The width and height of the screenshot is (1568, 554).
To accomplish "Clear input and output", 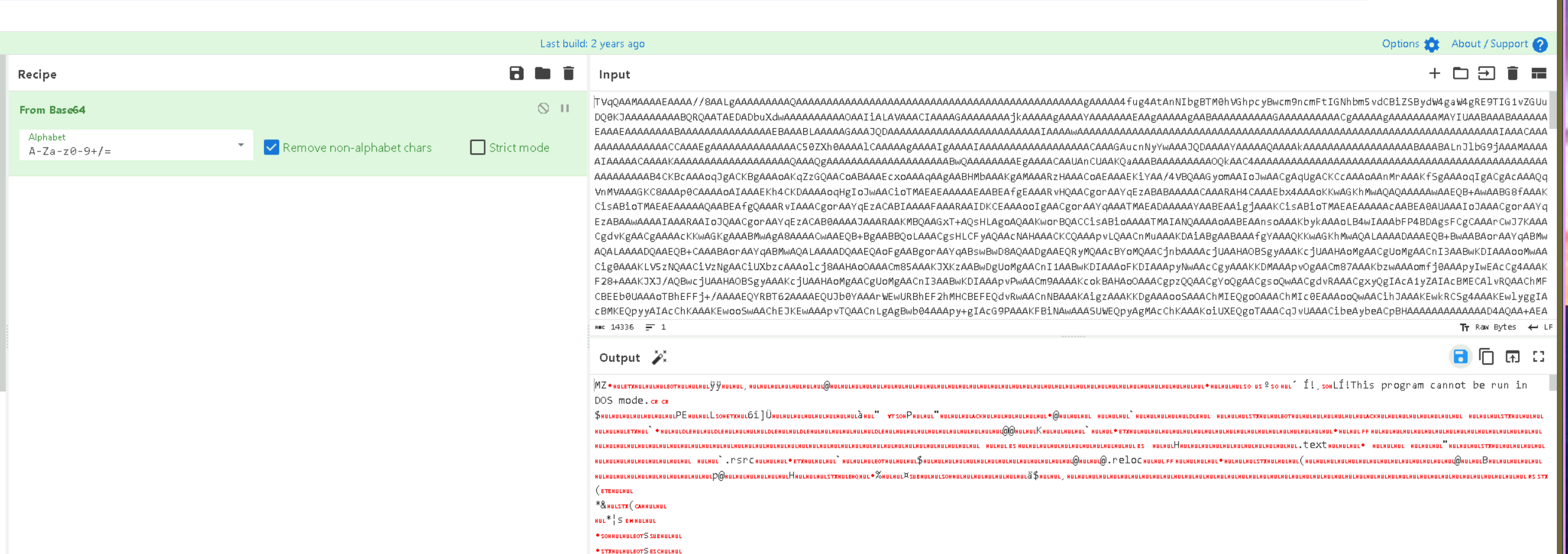I will click(x=1512, y=74).
